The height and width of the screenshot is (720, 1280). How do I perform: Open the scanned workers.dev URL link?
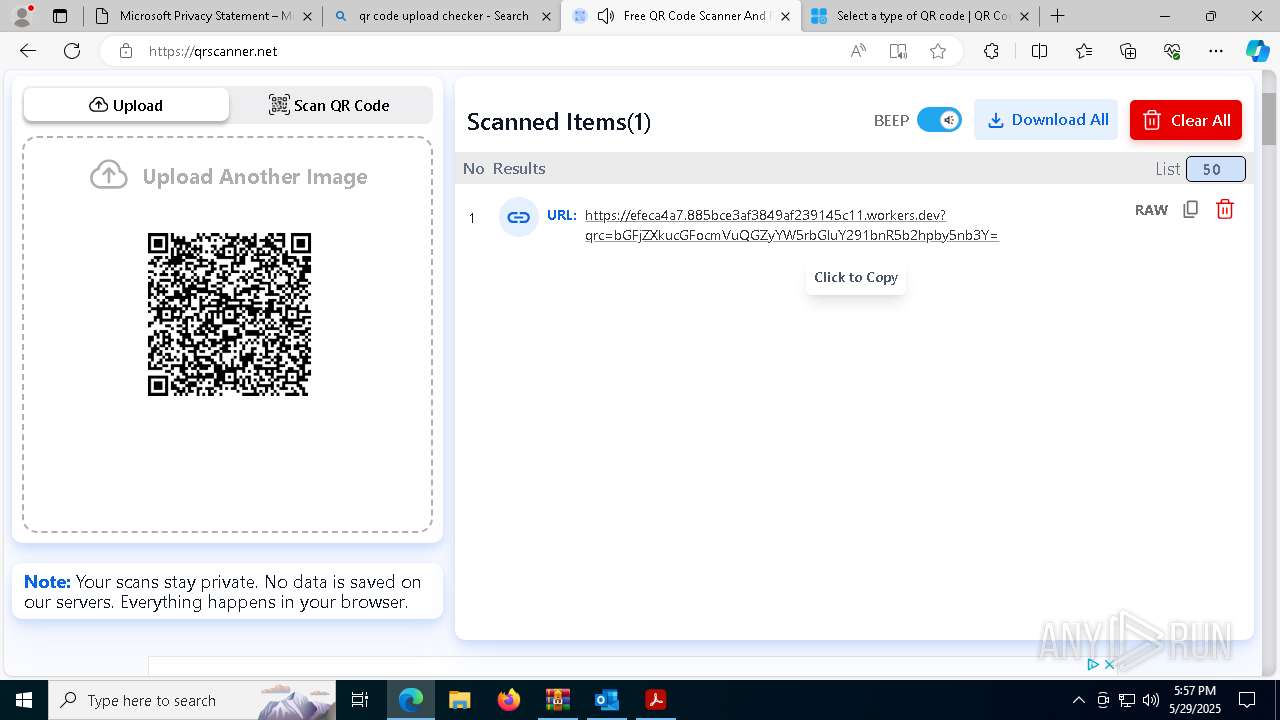click(x=791, y=225)
